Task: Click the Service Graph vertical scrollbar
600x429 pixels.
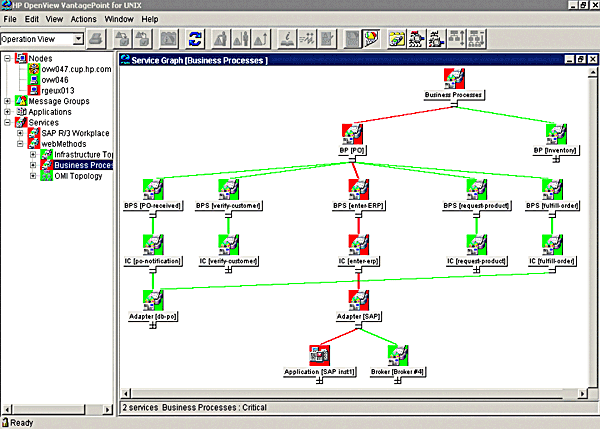Action: click(587, 230)
